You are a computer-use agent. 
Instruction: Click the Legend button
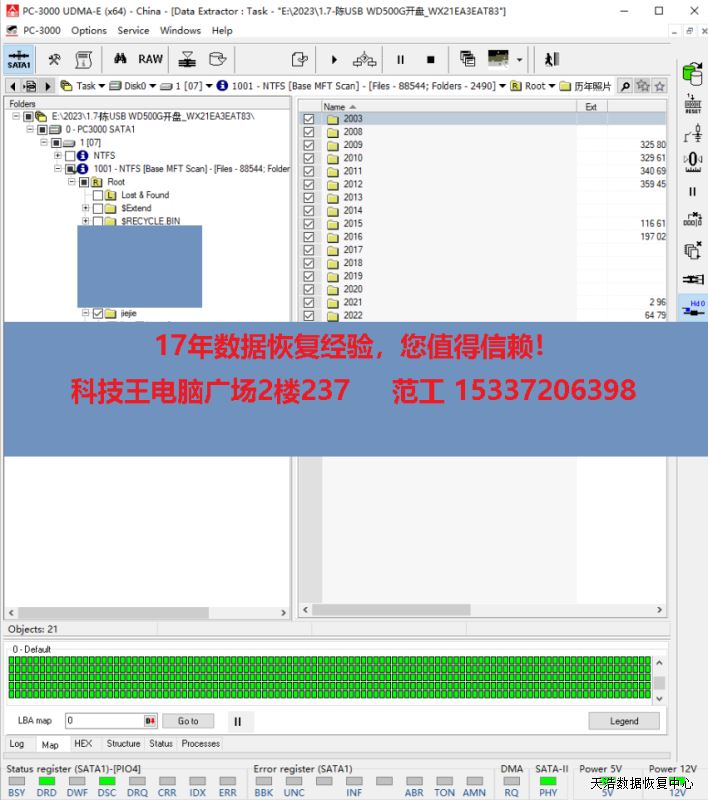623,721
